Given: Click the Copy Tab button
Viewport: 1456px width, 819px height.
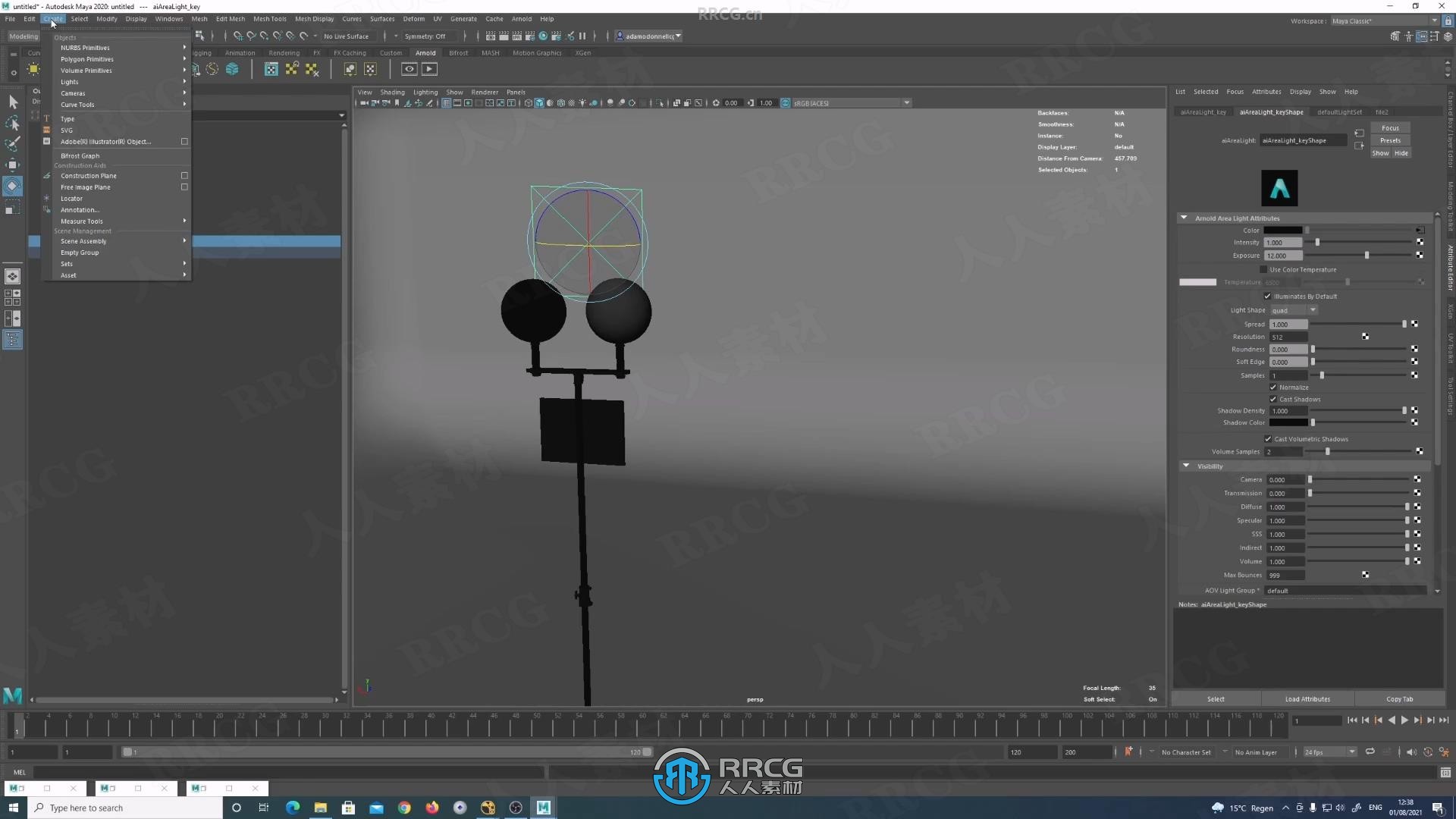Looking at the screenshot, I should pos(1399,698).
